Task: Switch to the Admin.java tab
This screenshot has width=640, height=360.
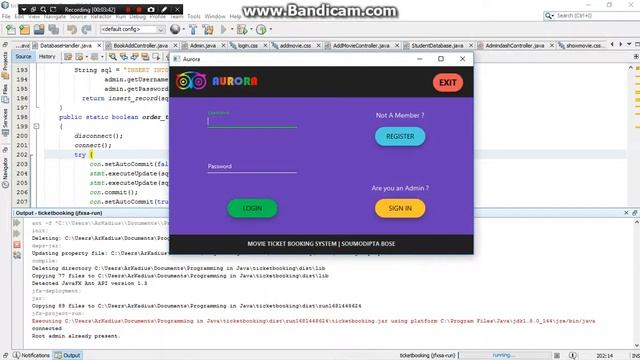Action: pos(203,45)
